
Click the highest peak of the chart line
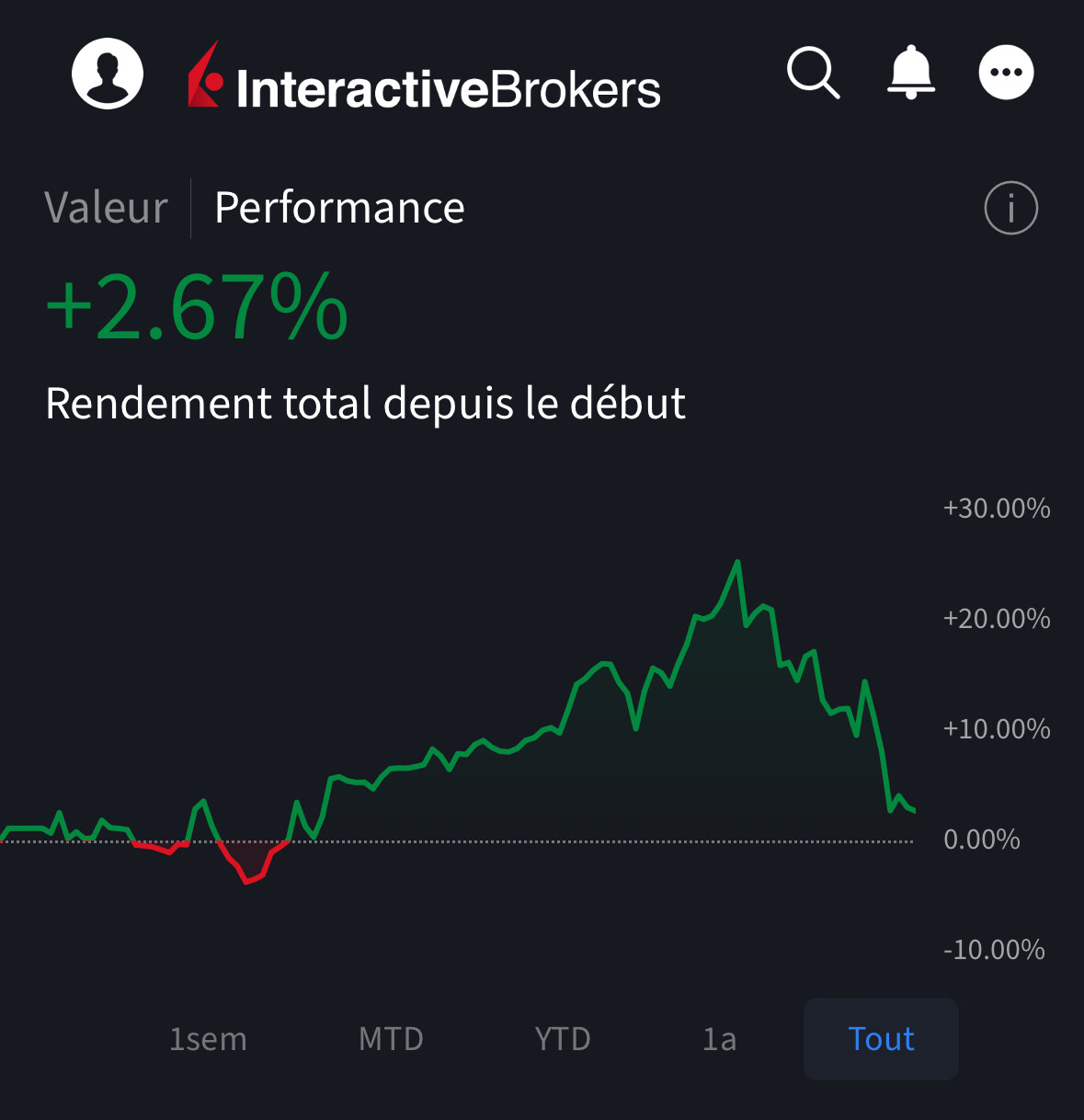pos(737,562)
